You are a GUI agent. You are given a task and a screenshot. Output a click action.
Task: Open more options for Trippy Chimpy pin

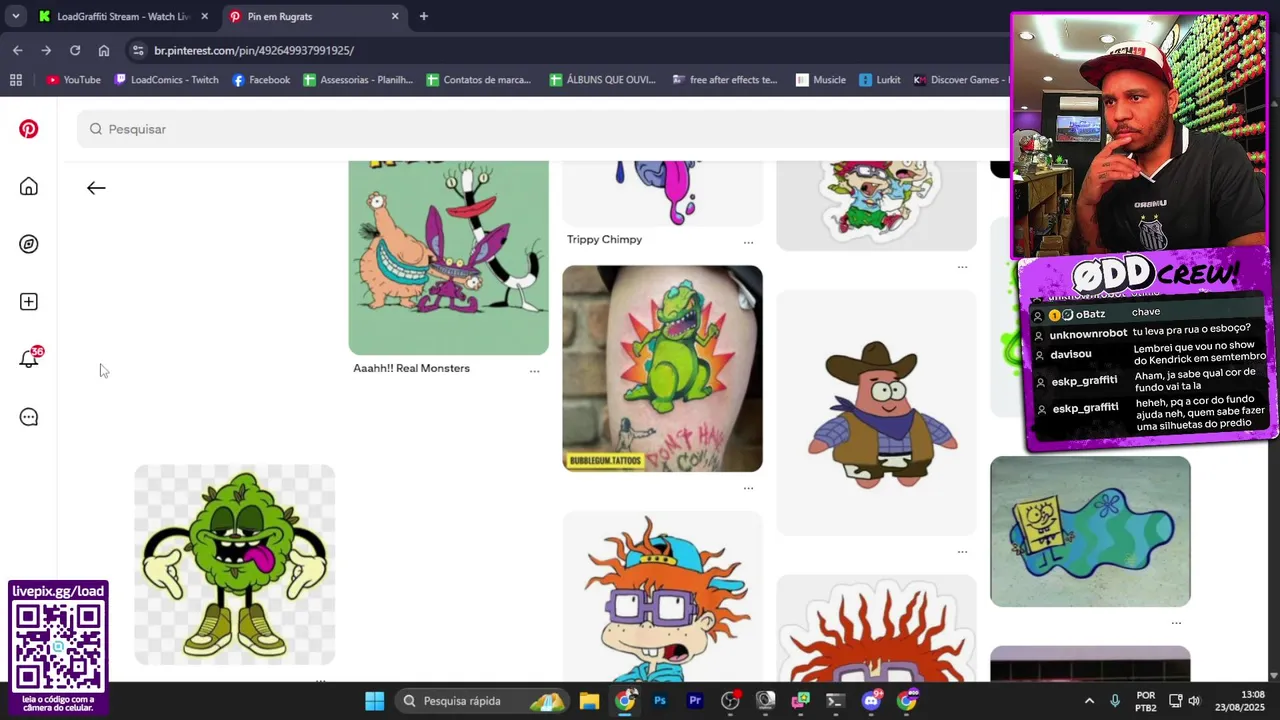[748, 243]
